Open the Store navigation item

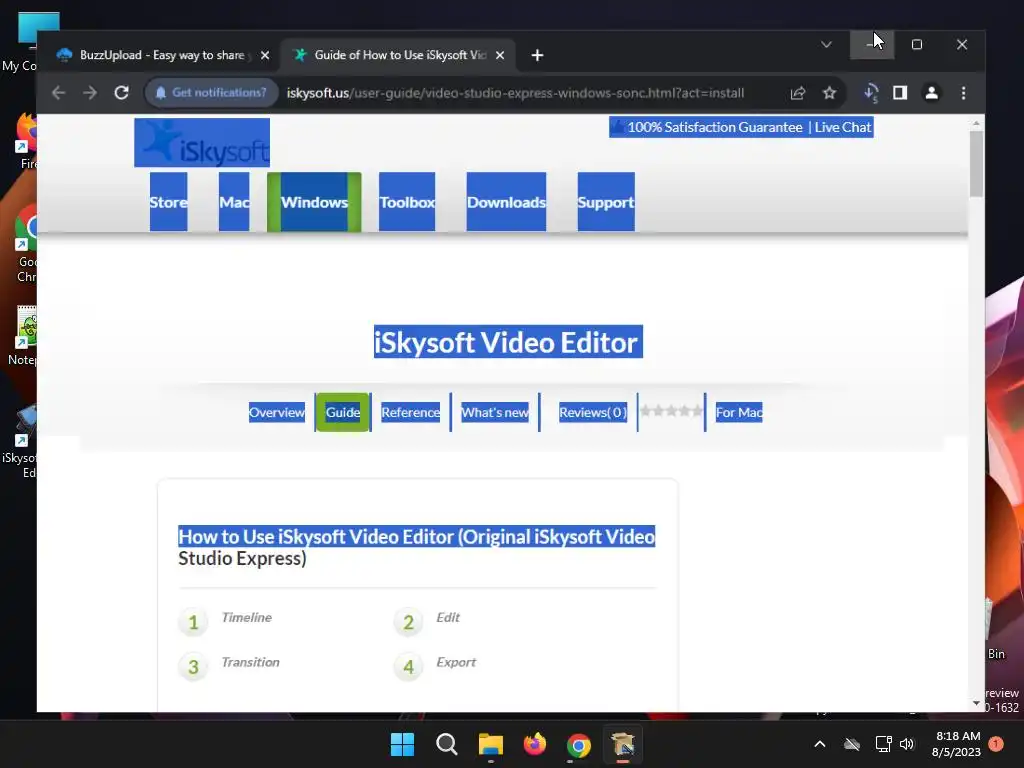pos(168,202)
